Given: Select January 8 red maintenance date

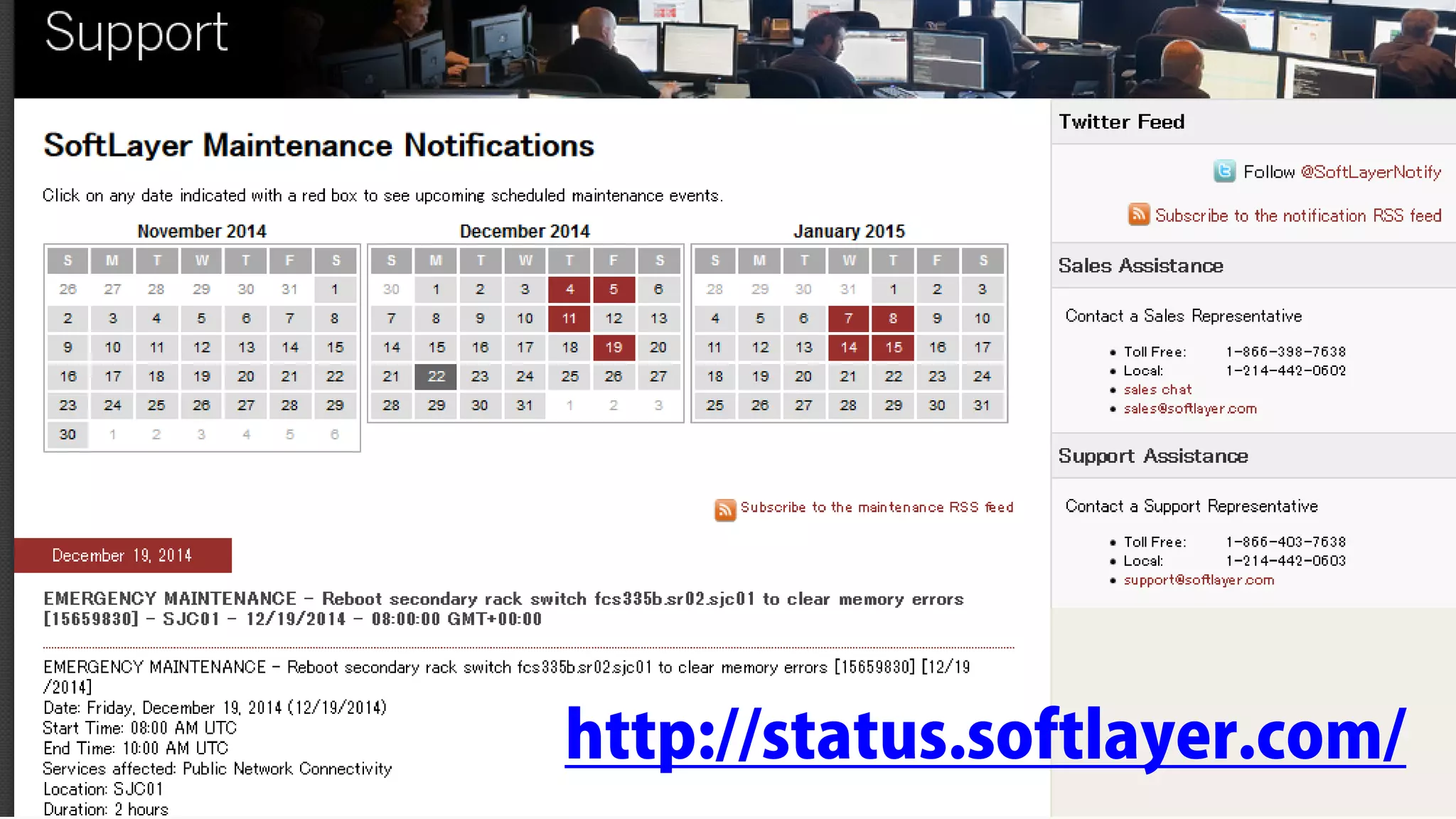Looking at the screenshot, I should pyautogui.click(x=893, y=318).
